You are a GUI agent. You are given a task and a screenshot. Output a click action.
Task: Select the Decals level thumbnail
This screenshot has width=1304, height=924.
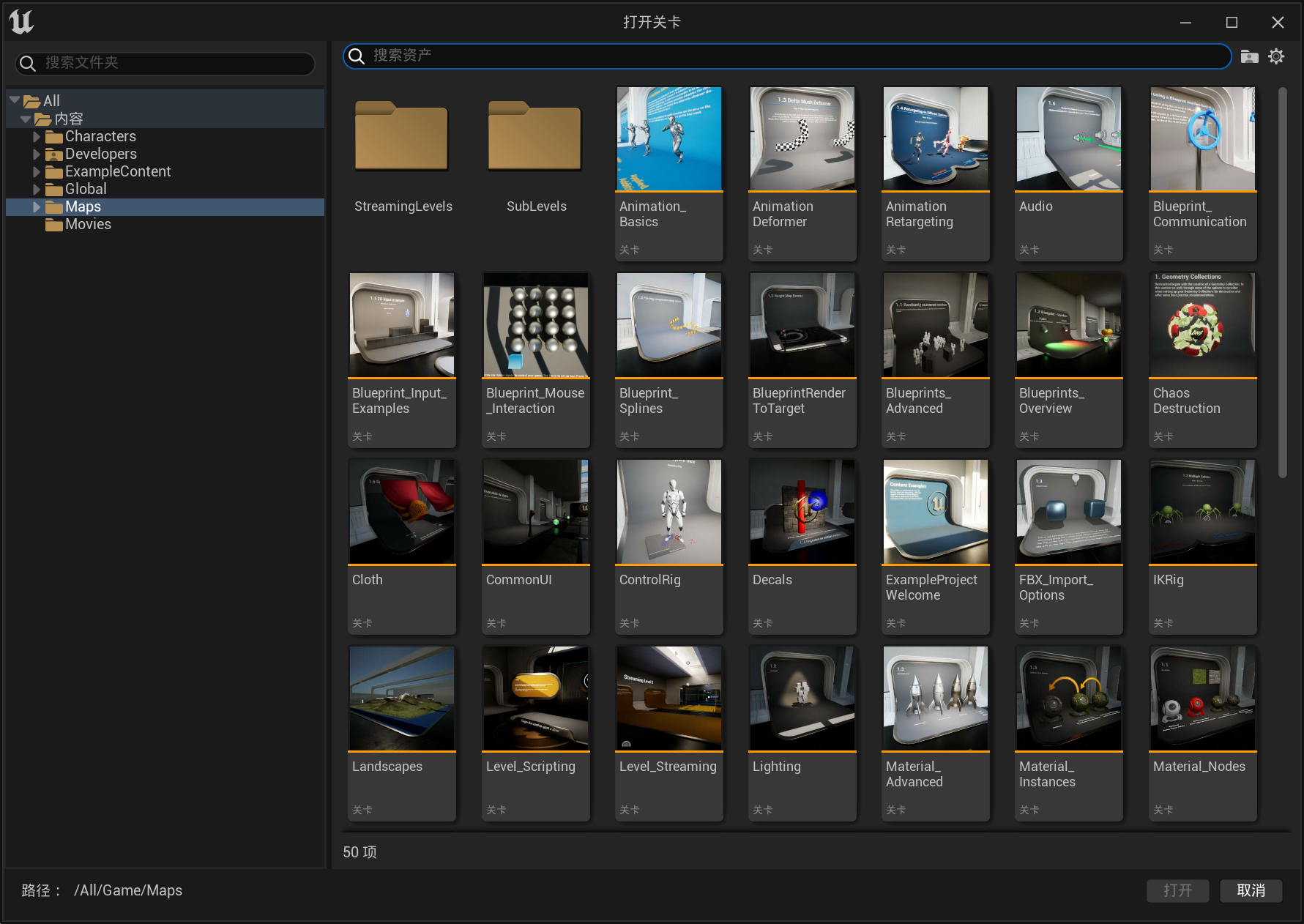pos(802,512)
